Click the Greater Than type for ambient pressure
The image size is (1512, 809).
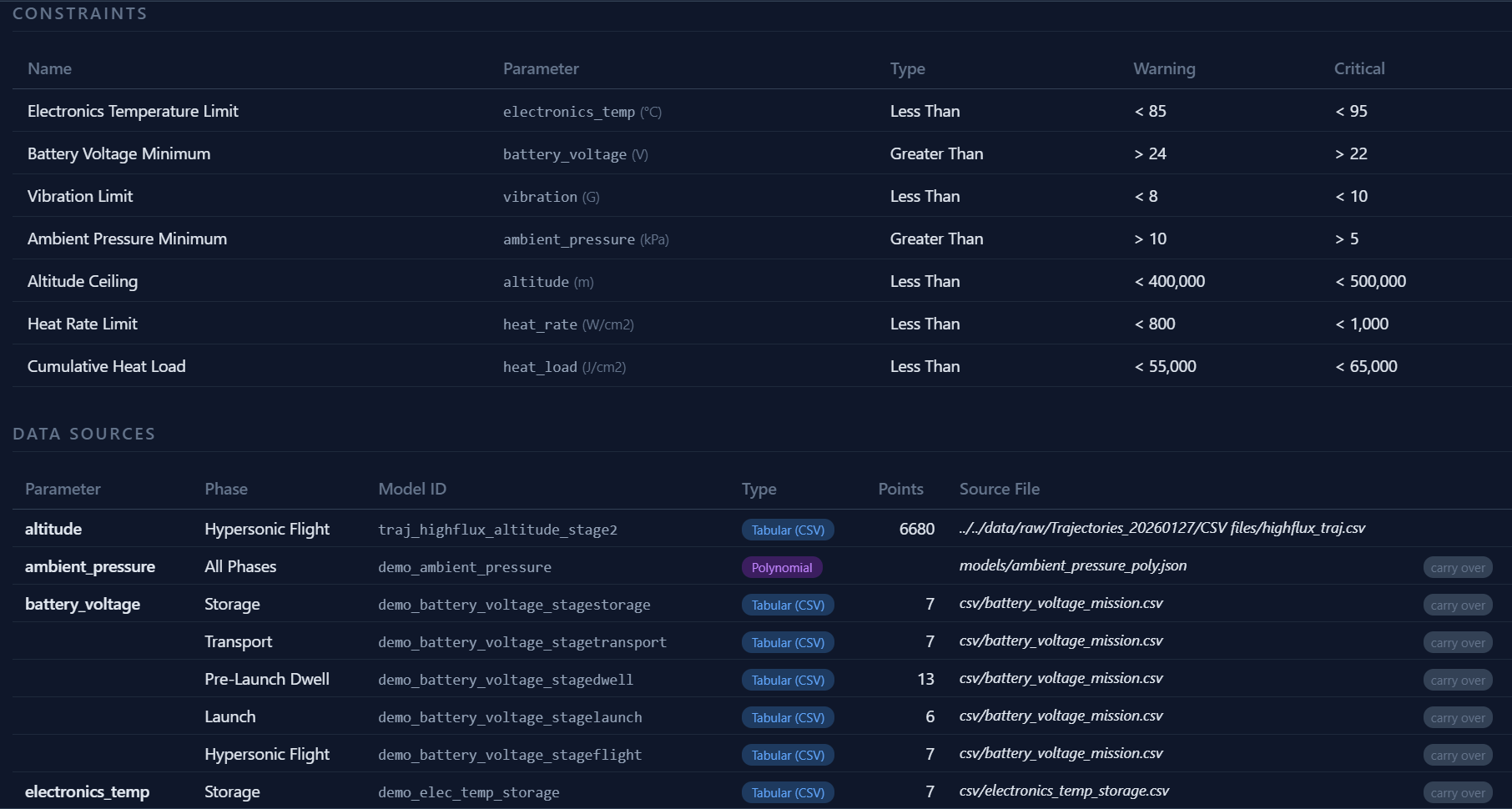[x=937, y=239]
